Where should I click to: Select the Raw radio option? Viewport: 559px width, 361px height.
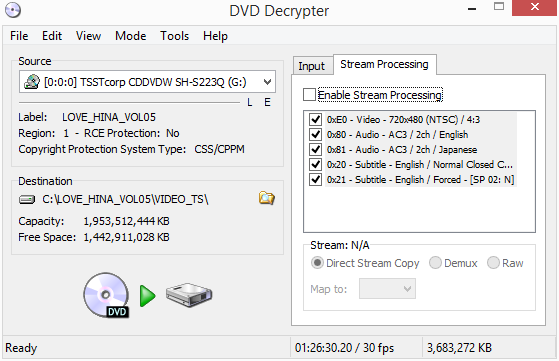tap(493, 263)
